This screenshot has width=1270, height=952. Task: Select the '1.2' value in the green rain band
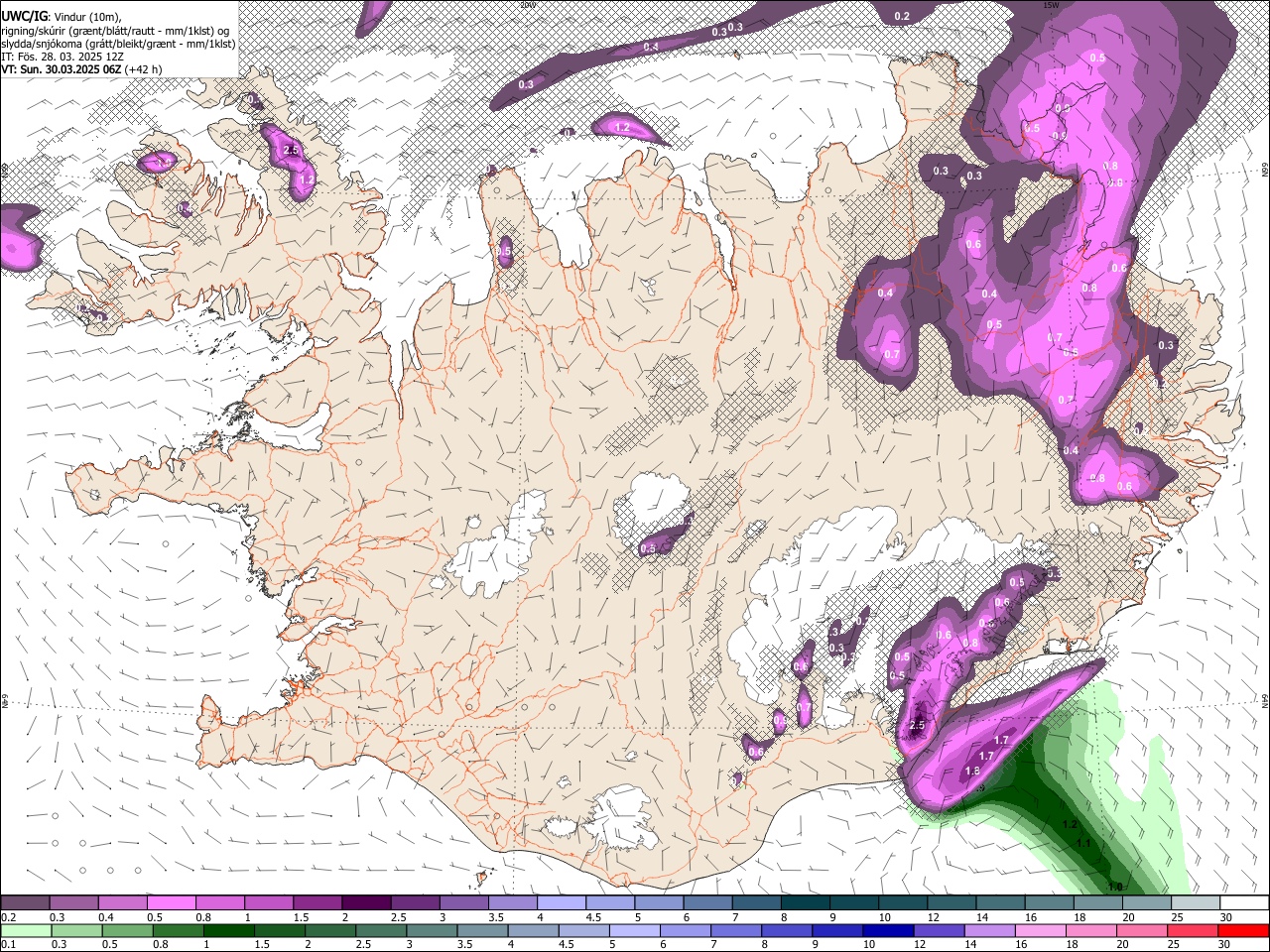(1070, 824)
